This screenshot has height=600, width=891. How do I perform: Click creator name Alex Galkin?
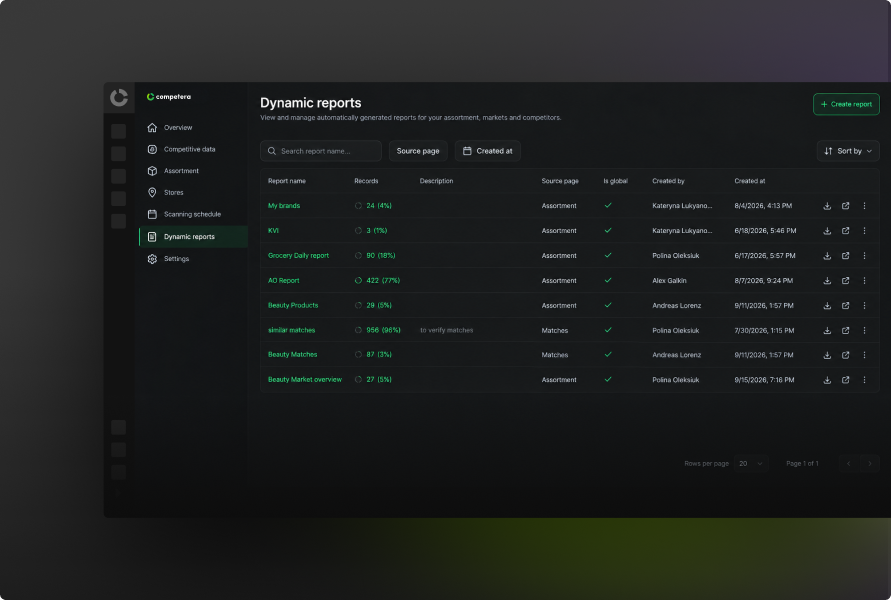669,281
